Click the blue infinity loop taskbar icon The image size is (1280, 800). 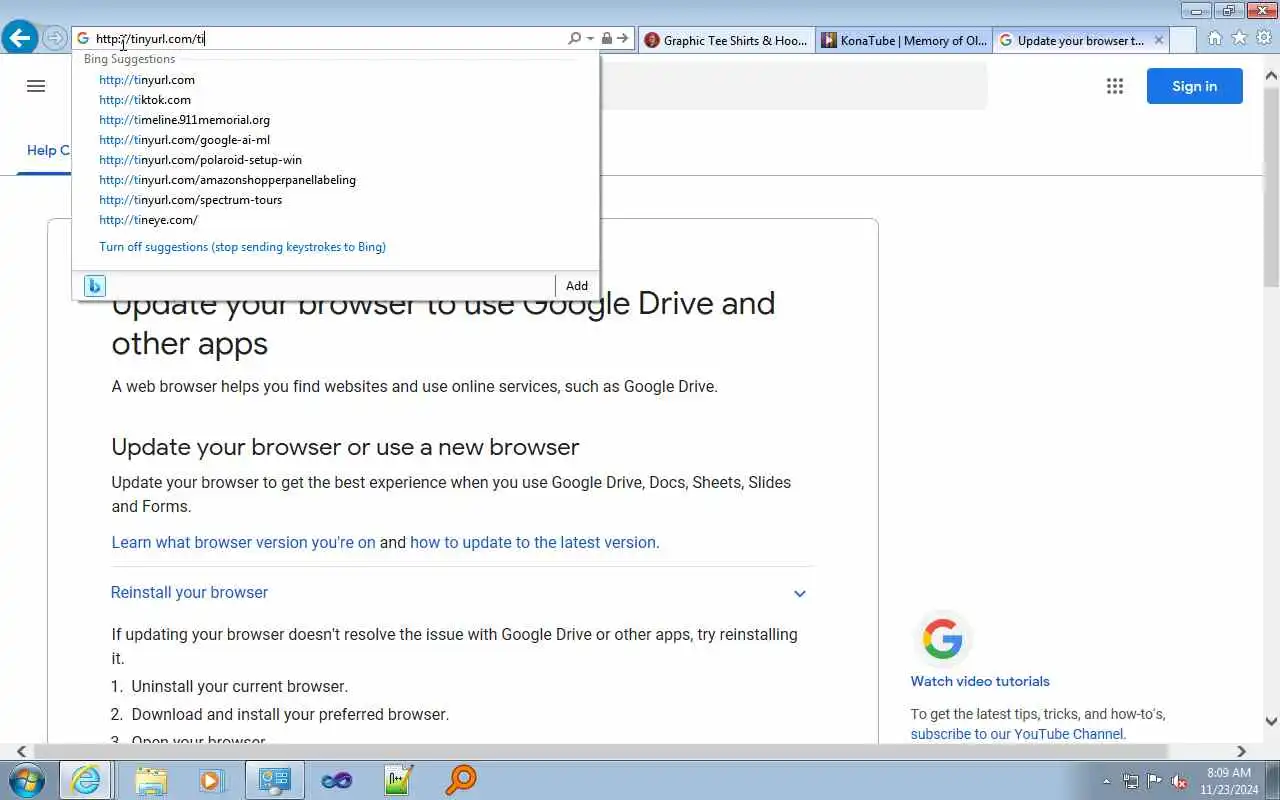(337, 780)
